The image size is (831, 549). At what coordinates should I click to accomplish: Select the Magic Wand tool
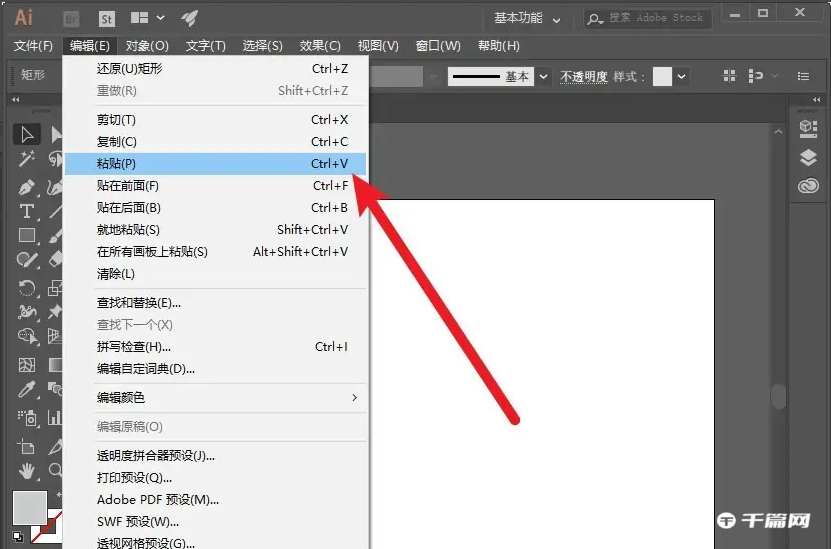point(26,158)
